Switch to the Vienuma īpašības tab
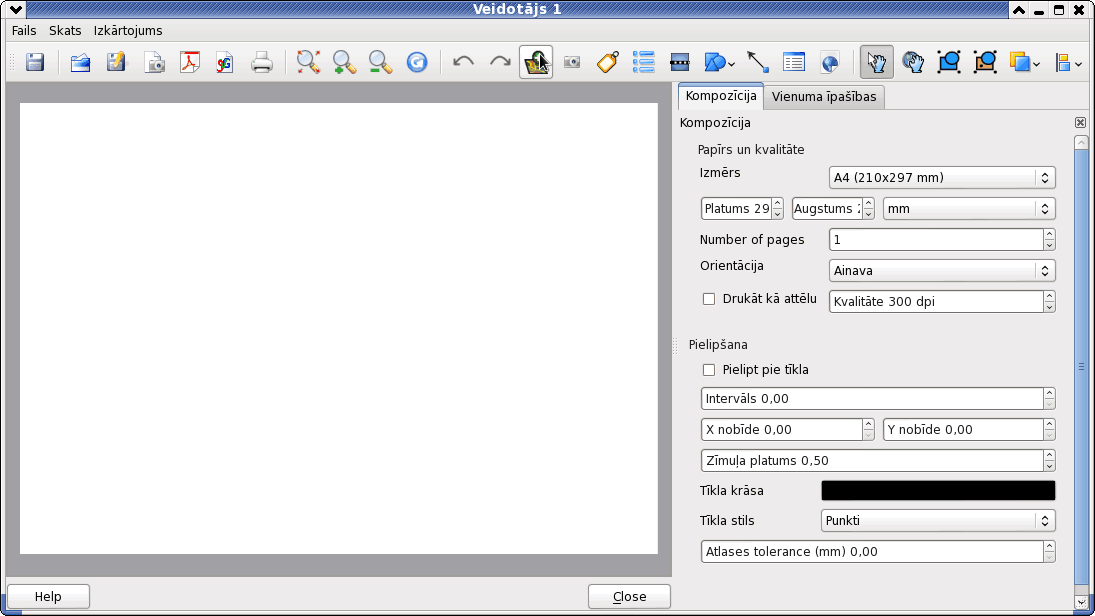Viewport: 1095px width, 616px height. point(824,97)
